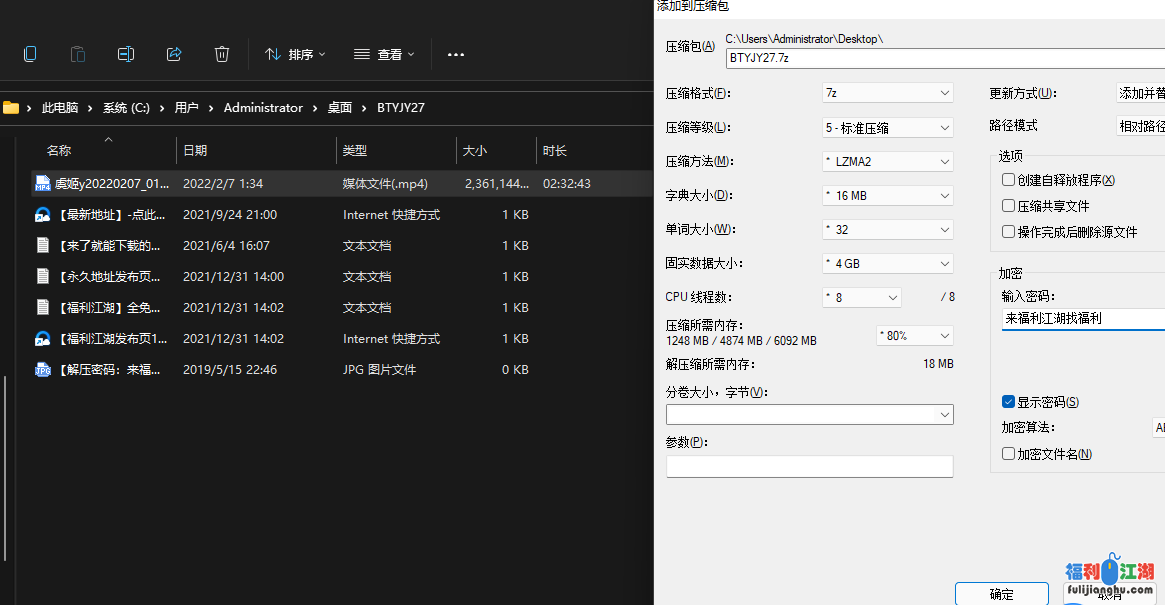This screenshot has width=1165, height=605.
Task: Open the 排序 sort menu
Action: 295,55
